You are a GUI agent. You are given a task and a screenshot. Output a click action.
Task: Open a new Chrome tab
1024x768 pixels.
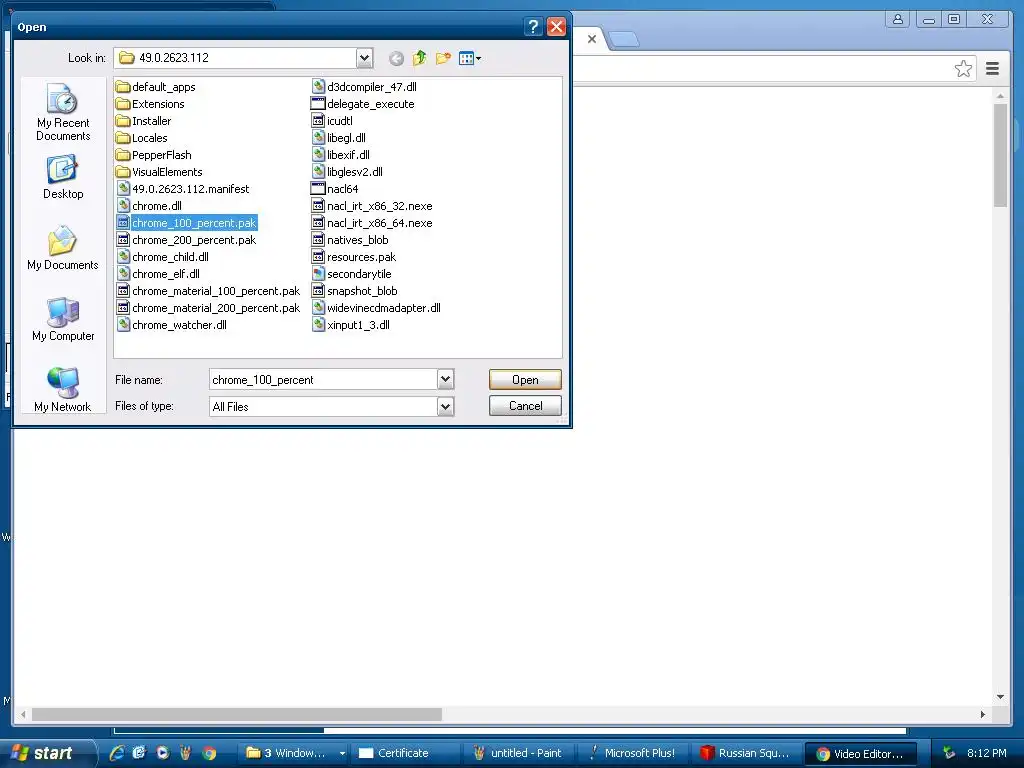624,40
